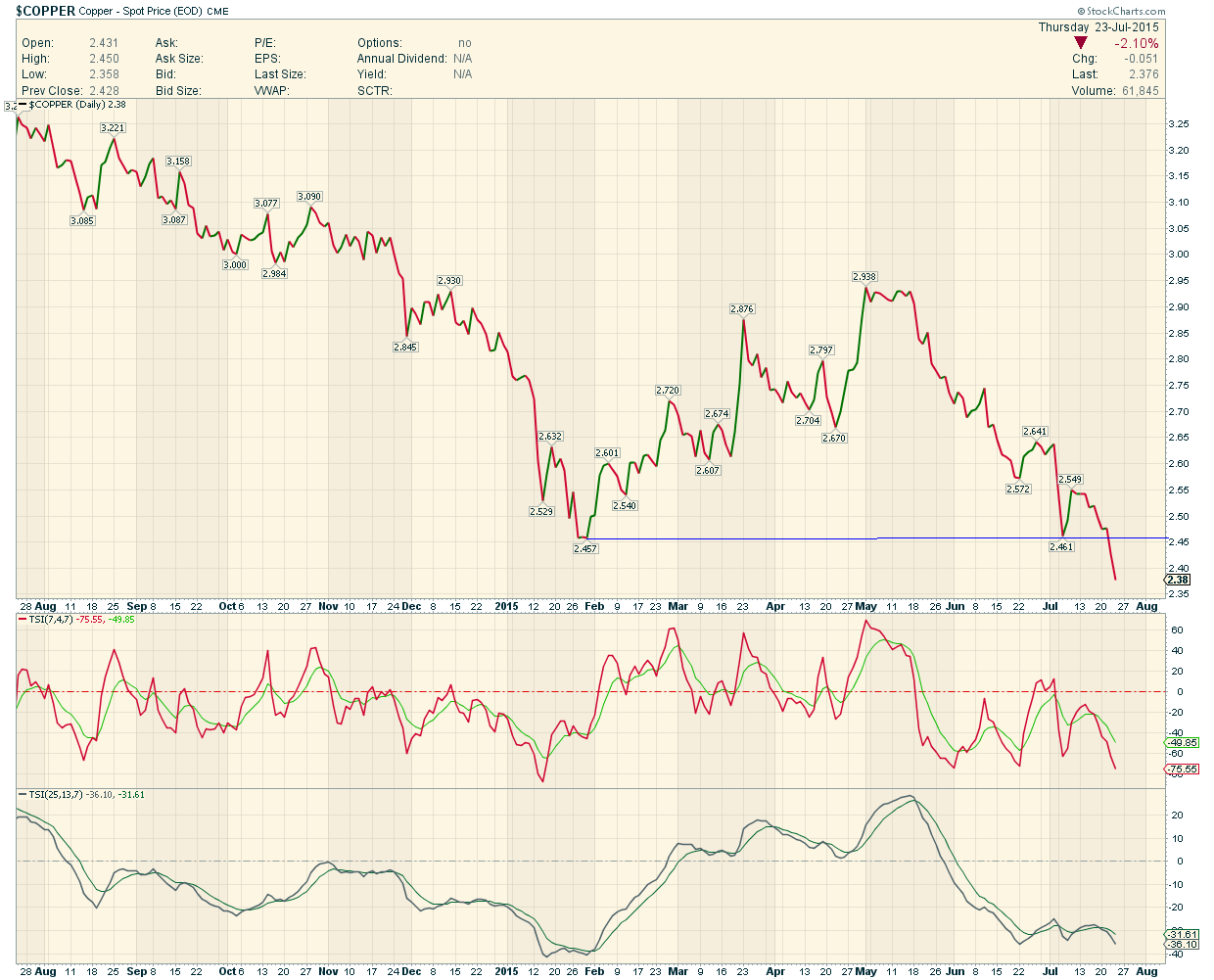
Task: Click the May label on bottom date axis
Action: pyautogui.click(x=865, y=971)
